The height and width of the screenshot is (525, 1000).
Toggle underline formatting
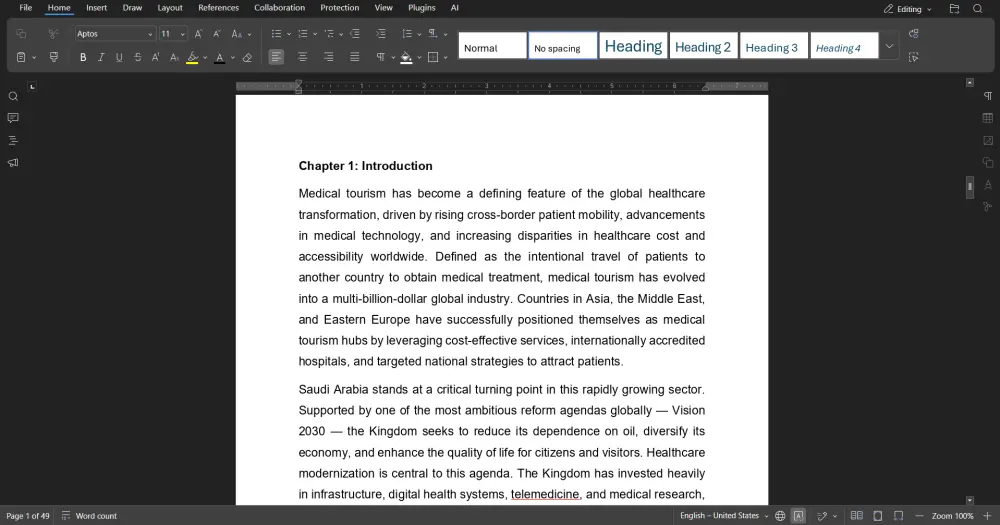119,57
